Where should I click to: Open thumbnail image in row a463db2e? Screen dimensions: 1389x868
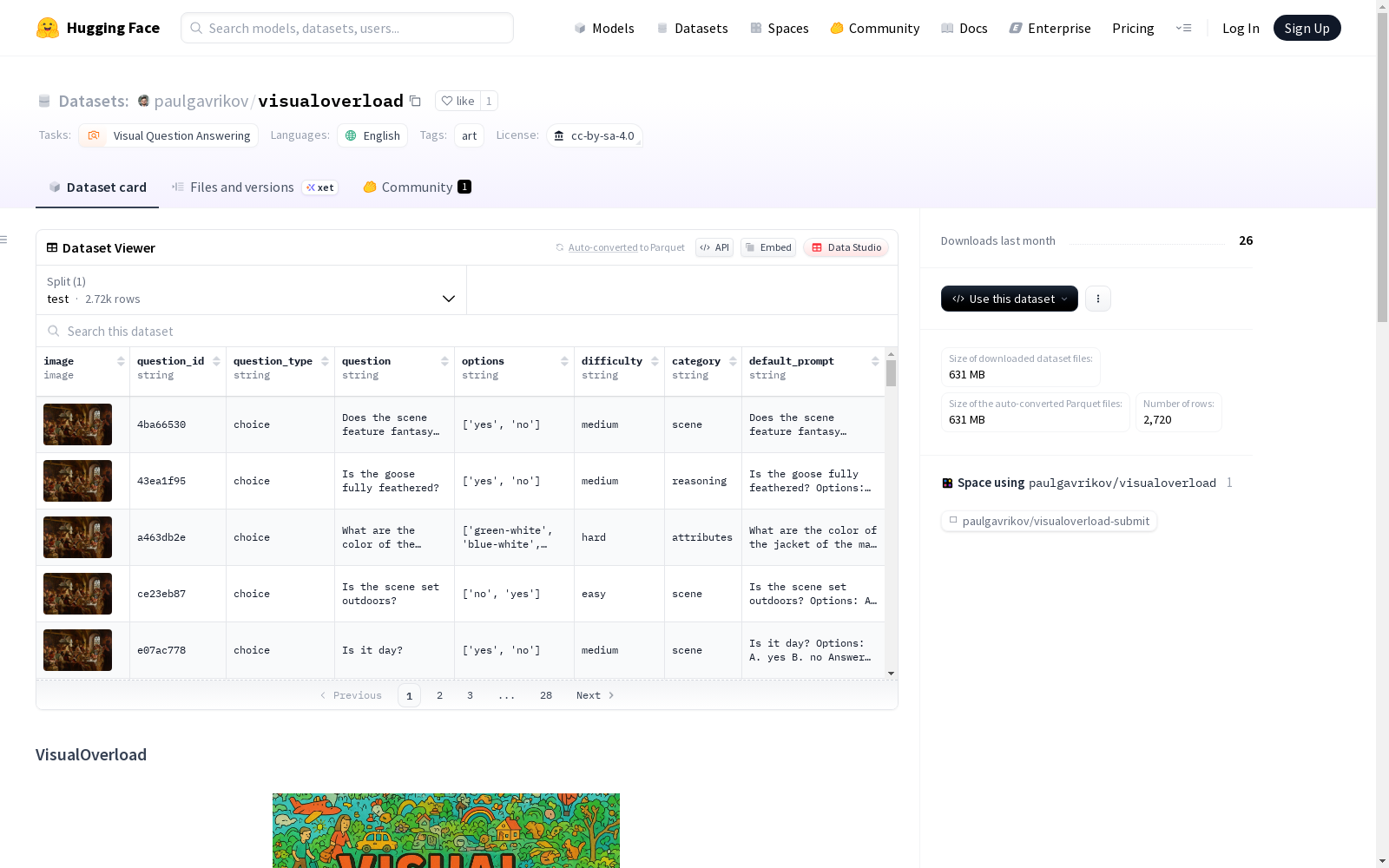(77, 537)
